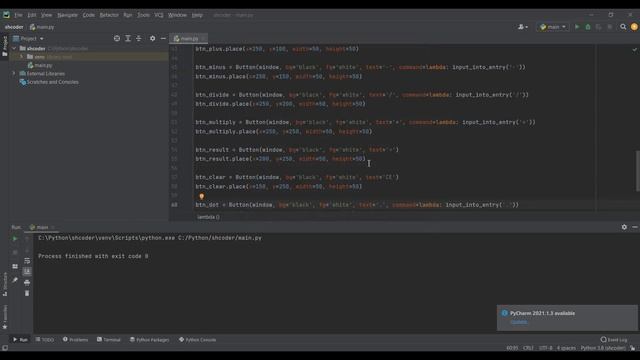Open the Favorites side tool tab with star

[x=4, y=317]
